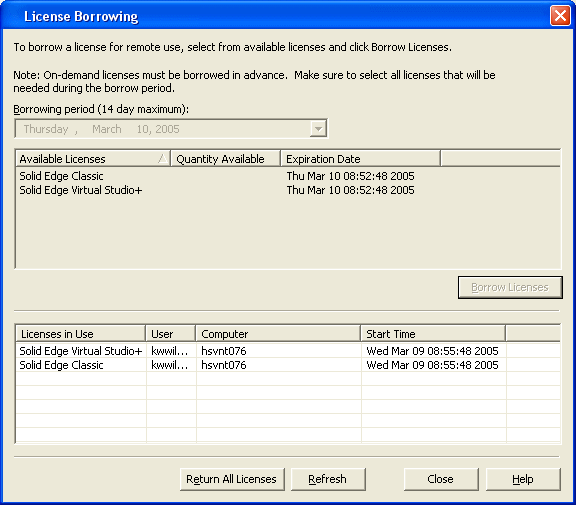Screen dimensions: 576x505
Task: Select Solid Edge Virtual Studio+ in available licenses
Action: (80, 190)
